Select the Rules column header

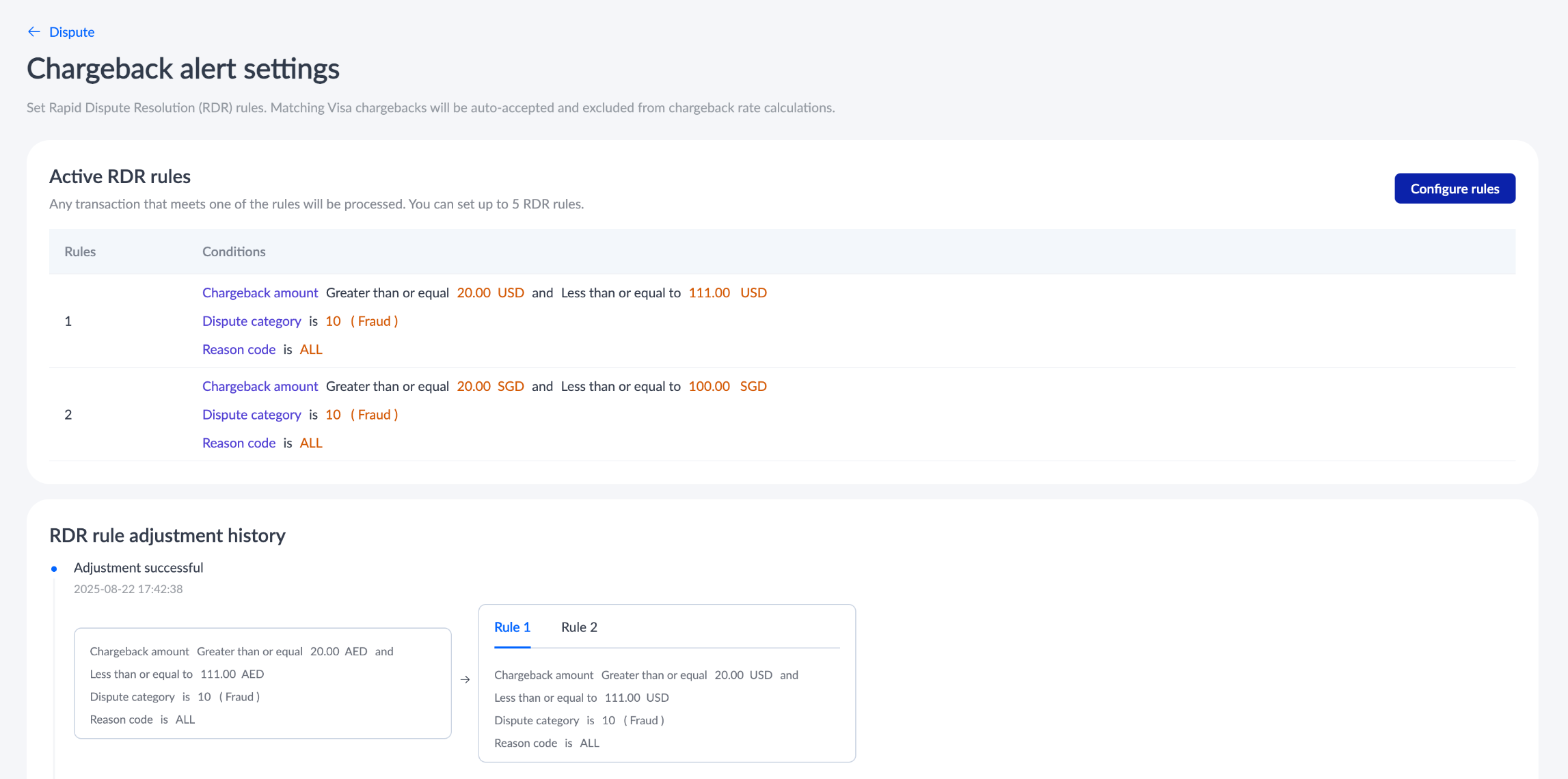click(80, 251)
